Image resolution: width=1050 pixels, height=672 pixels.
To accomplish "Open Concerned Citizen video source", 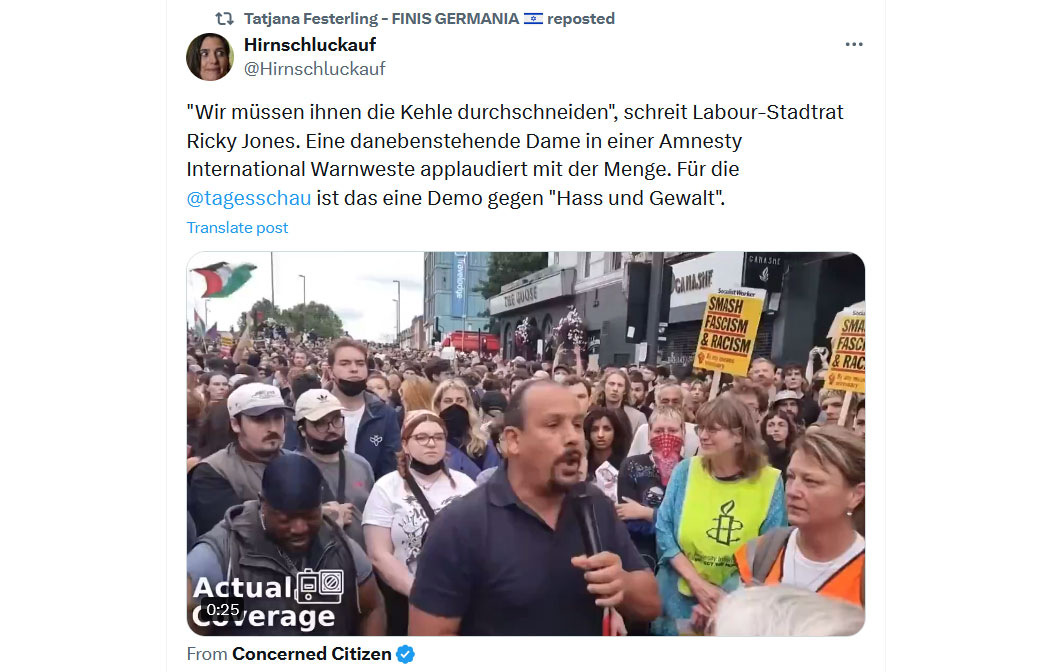I will 311,654.
